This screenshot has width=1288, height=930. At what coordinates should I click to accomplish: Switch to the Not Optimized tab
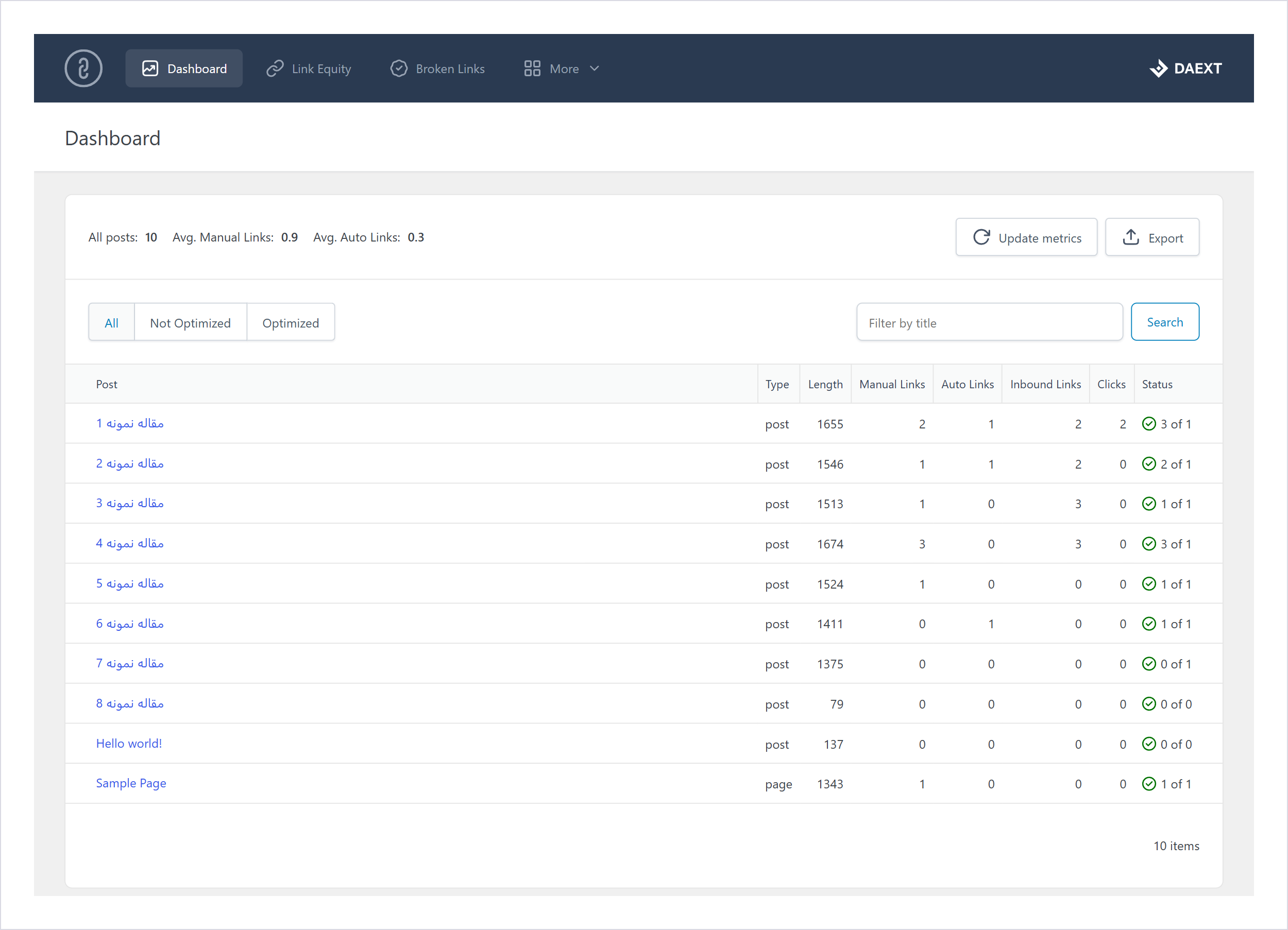(x=190, y=322)
